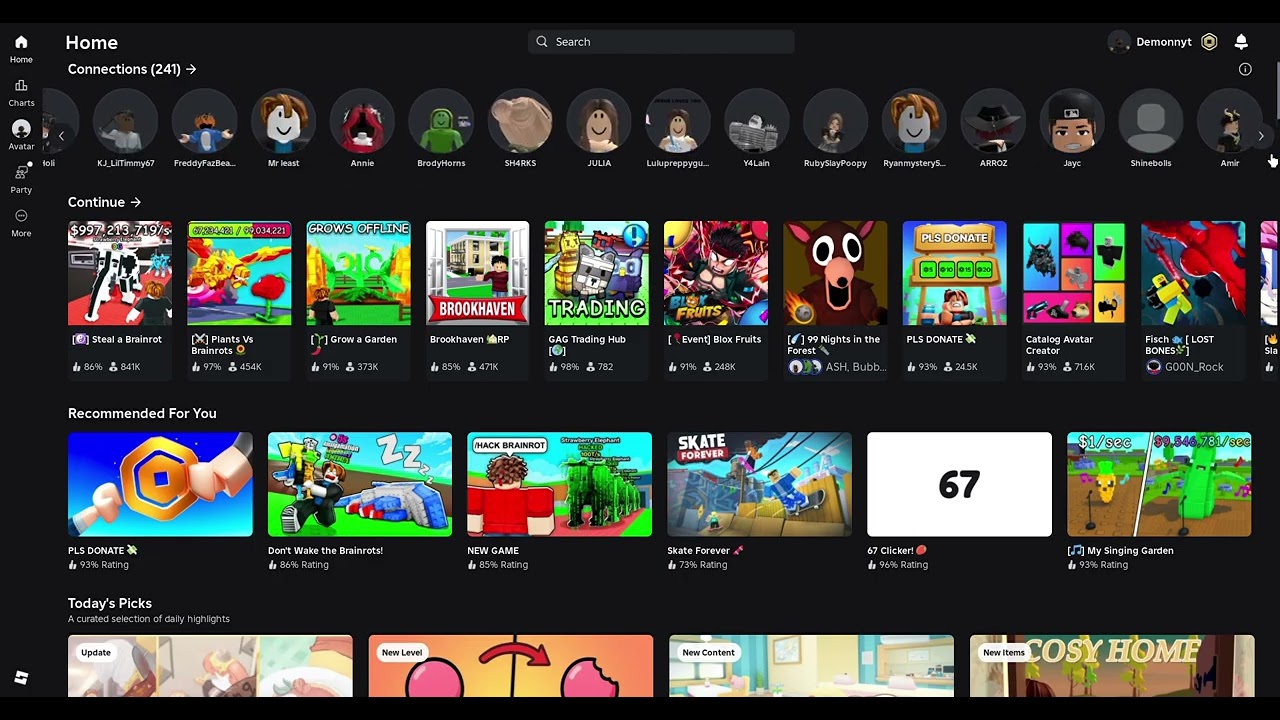Click the Roblox Studio icon at sidebar bottom
This screenshot has width=1280, height=720.
coord(21,678)
